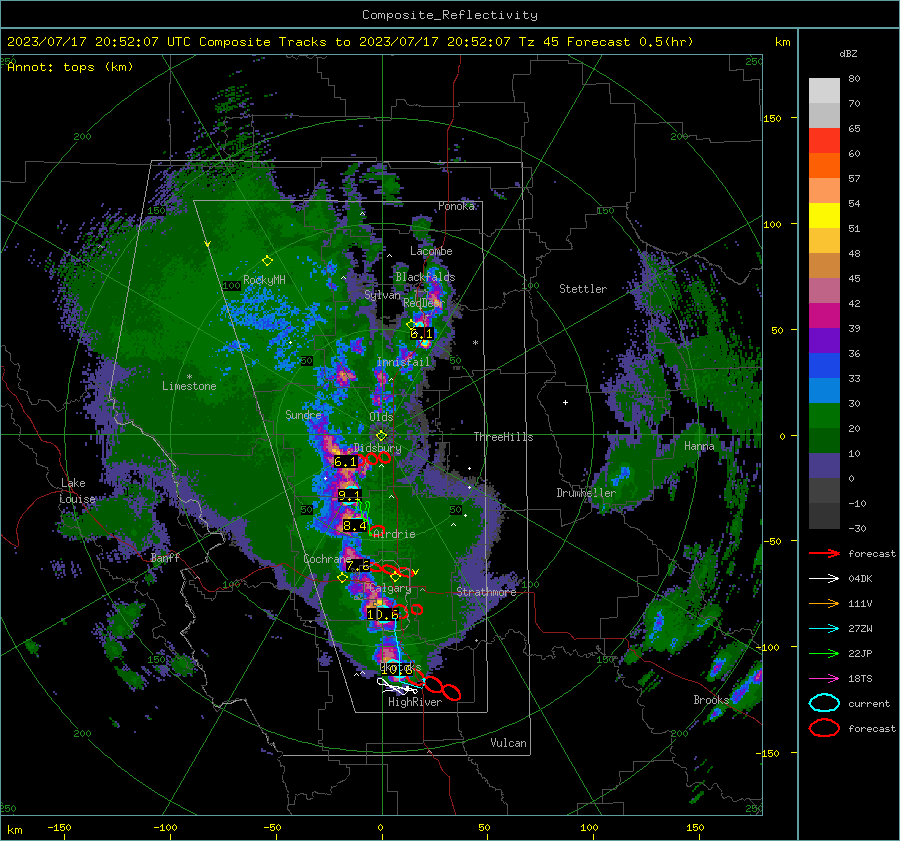This screenshot has width=900, height=841.
Task: Click the UTC Composite Tracks header line
Action: click(350, 42)
